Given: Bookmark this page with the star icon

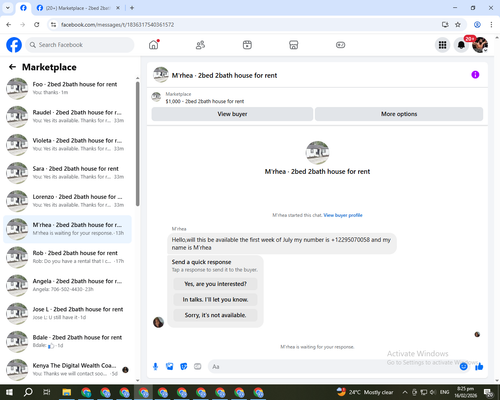Looking at the screenshot, I should (x=458, y=25).
